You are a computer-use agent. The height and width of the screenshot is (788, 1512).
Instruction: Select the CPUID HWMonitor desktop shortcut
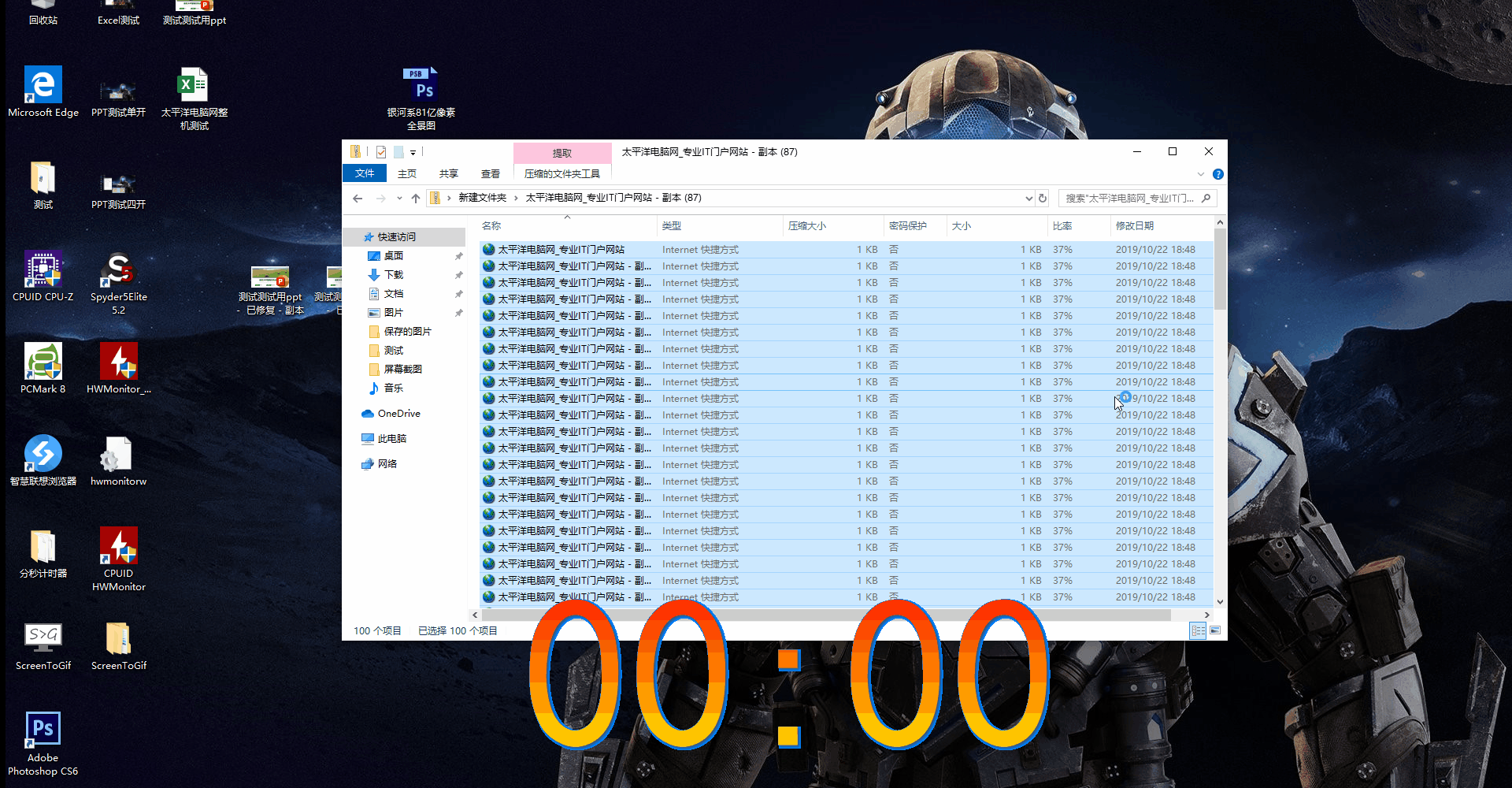(x=119, y=558)
